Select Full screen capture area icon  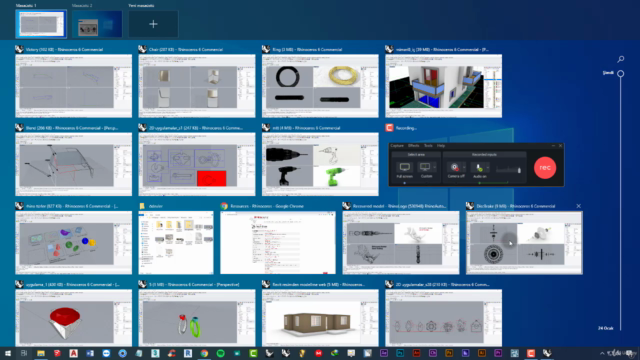[404, 167]
